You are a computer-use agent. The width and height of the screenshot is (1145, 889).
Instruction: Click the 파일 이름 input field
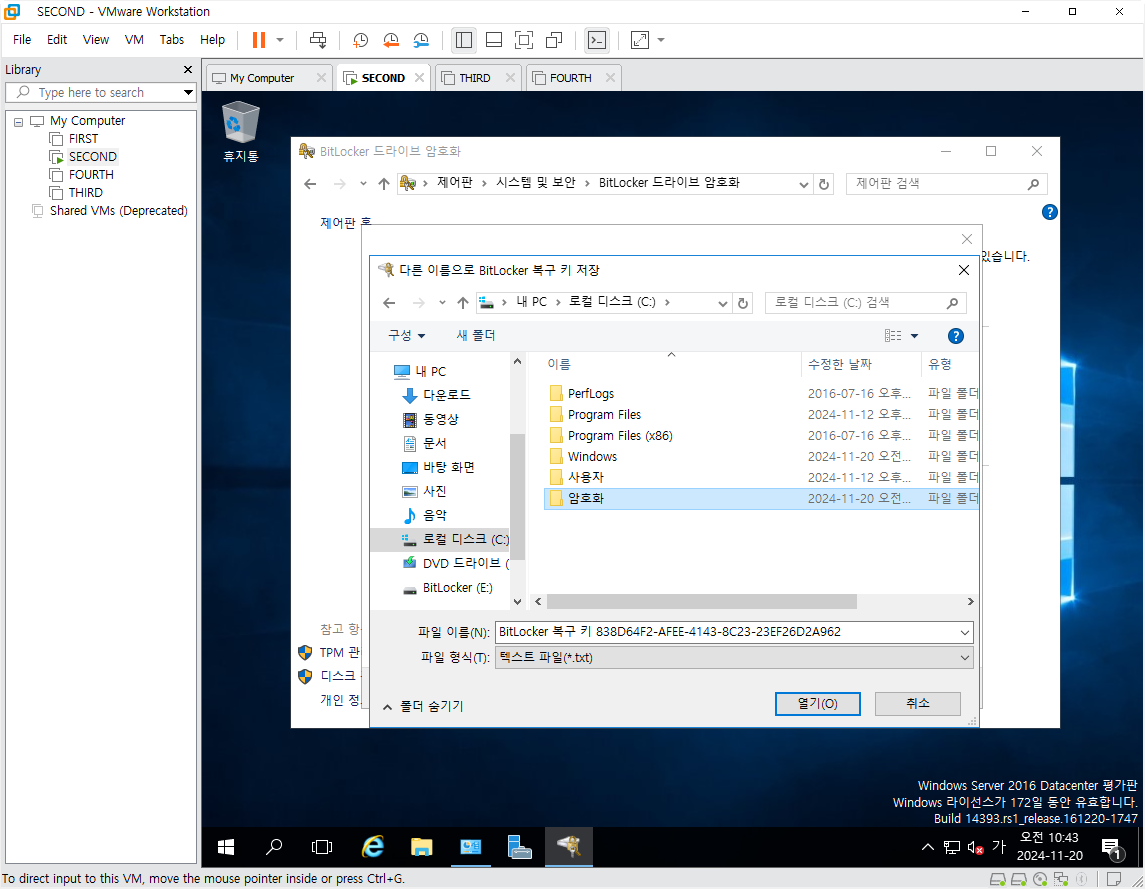(734, 632)
